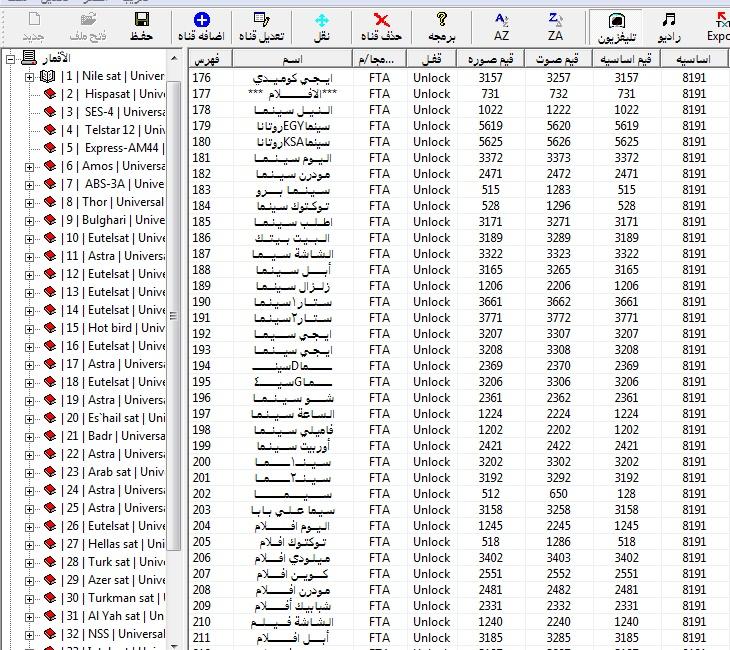Switch to the television channel list icon

point(616,20)
